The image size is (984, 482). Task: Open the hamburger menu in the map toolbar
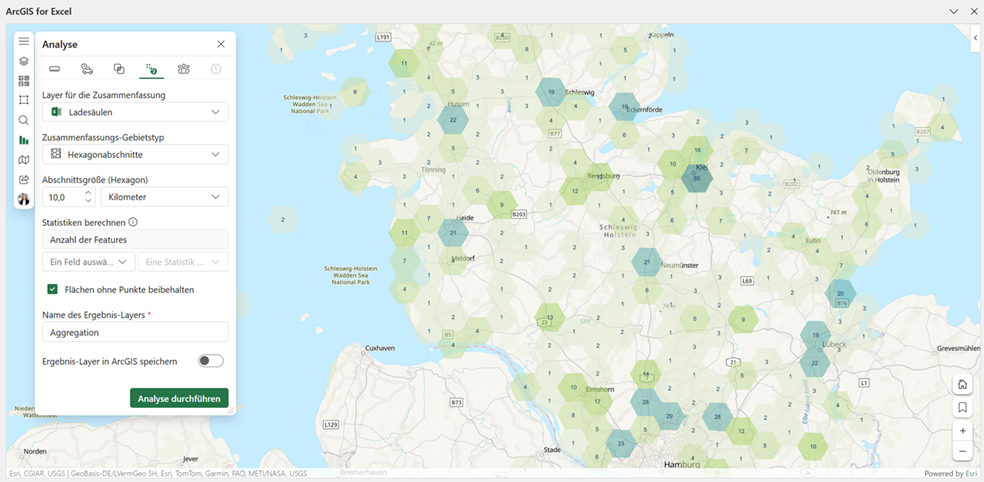[24, 41]
